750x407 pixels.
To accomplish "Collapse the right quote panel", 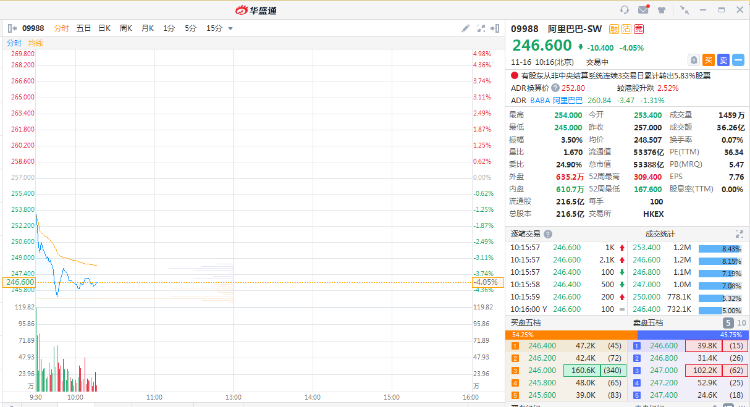I will click(495, 29).
